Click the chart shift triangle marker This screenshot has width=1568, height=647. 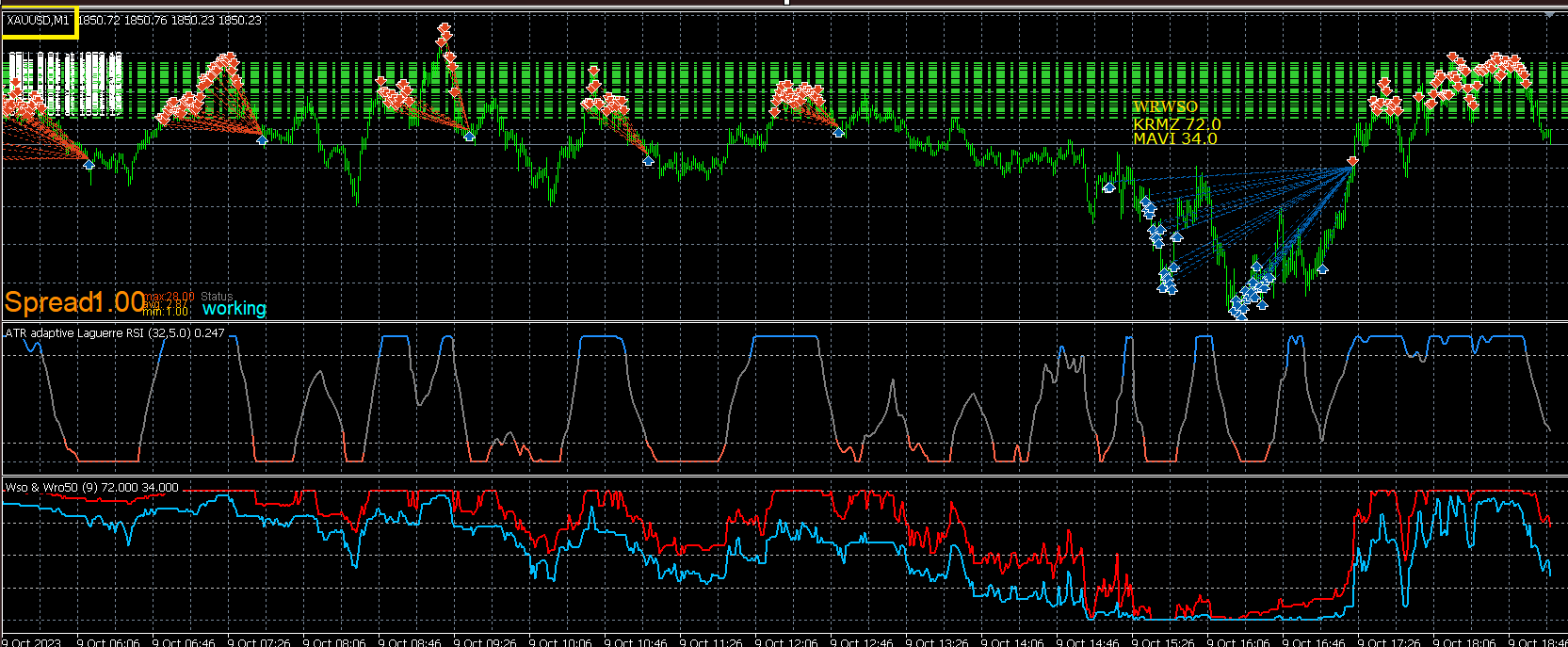point(1549,15)
